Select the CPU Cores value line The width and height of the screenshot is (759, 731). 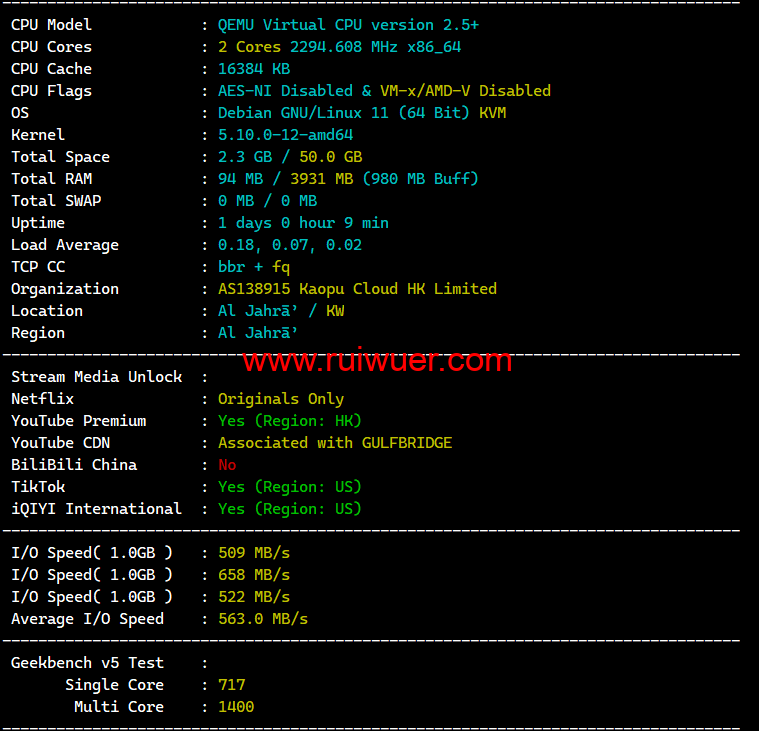(339, 47)
